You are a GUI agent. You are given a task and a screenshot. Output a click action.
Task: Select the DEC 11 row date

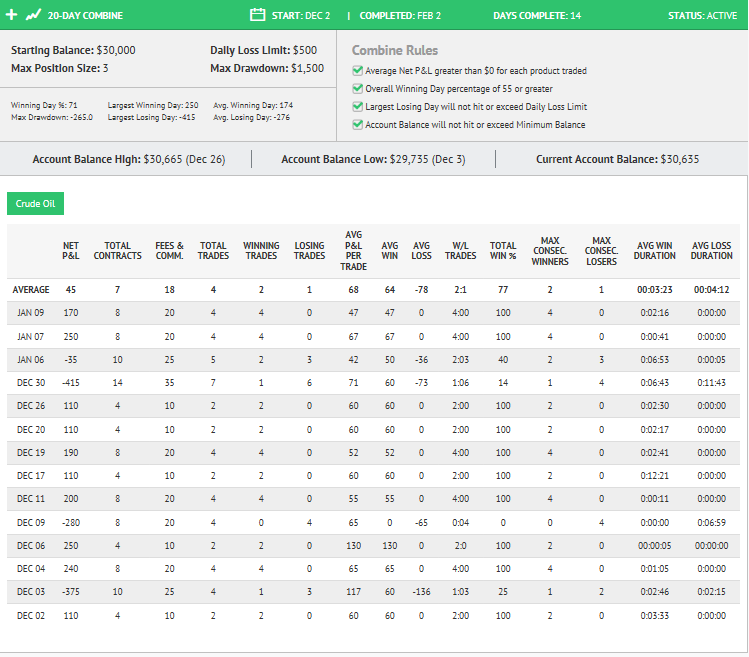pos(31,498)
